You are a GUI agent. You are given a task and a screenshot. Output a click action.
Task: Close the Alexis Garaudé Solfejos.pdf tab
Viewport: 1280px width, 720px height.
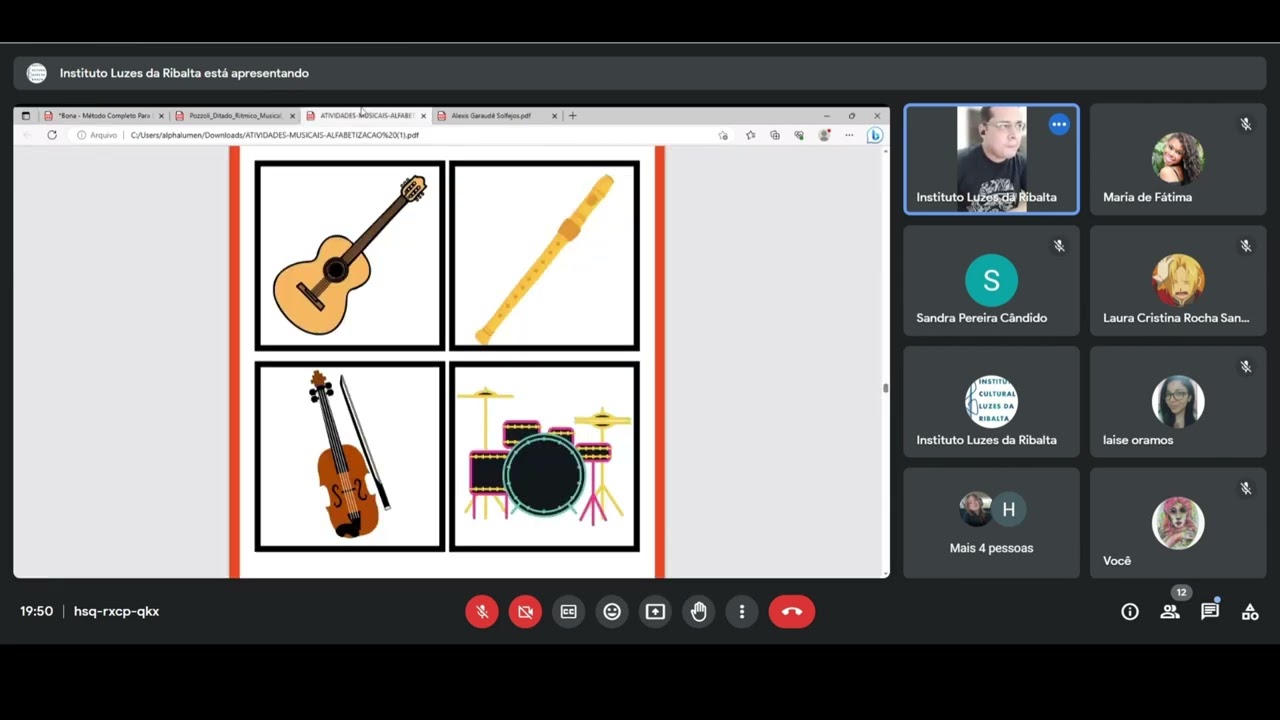pos(554,116)
